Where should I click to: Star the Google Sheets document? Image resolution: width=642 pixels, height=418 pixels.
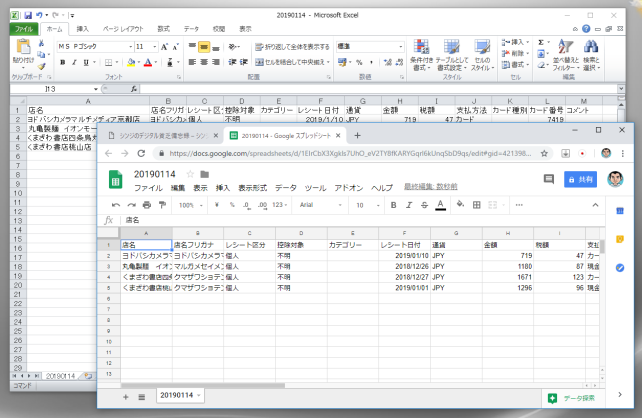[190, 174]
